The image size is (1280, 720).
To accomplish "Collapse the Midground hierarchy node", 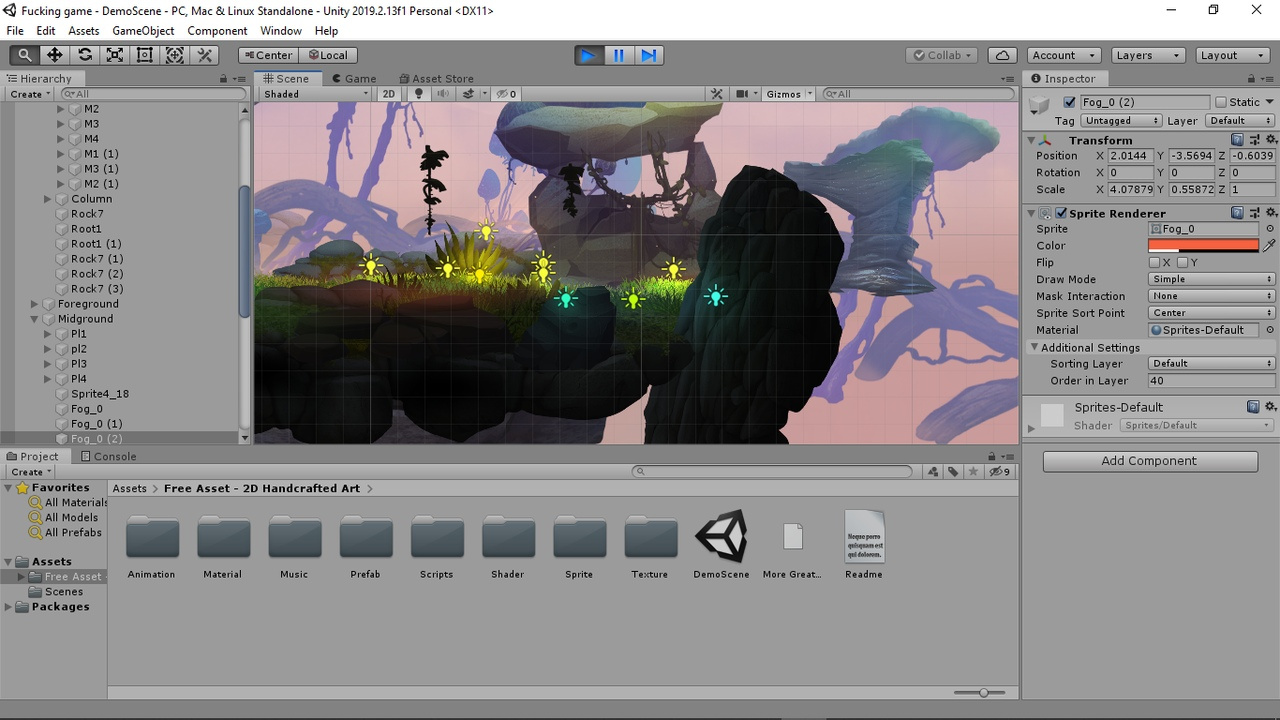I will 35,319.
